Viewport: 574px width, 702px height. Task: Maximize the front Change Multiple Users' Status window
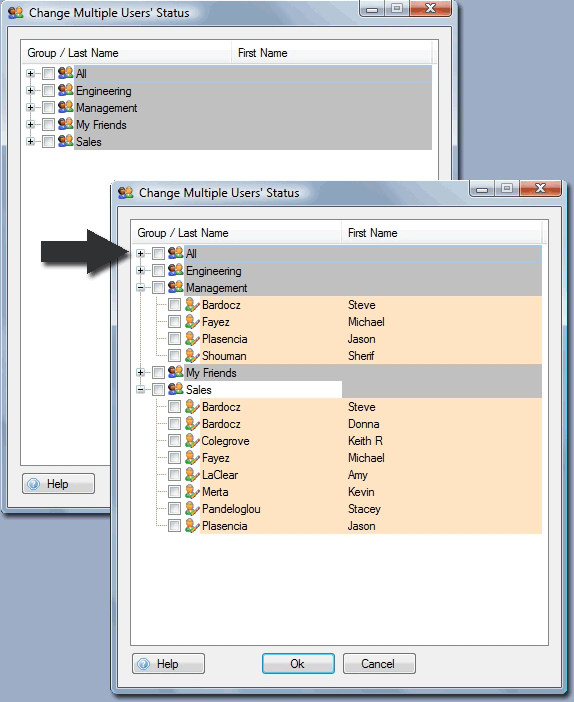coord(506,188)
